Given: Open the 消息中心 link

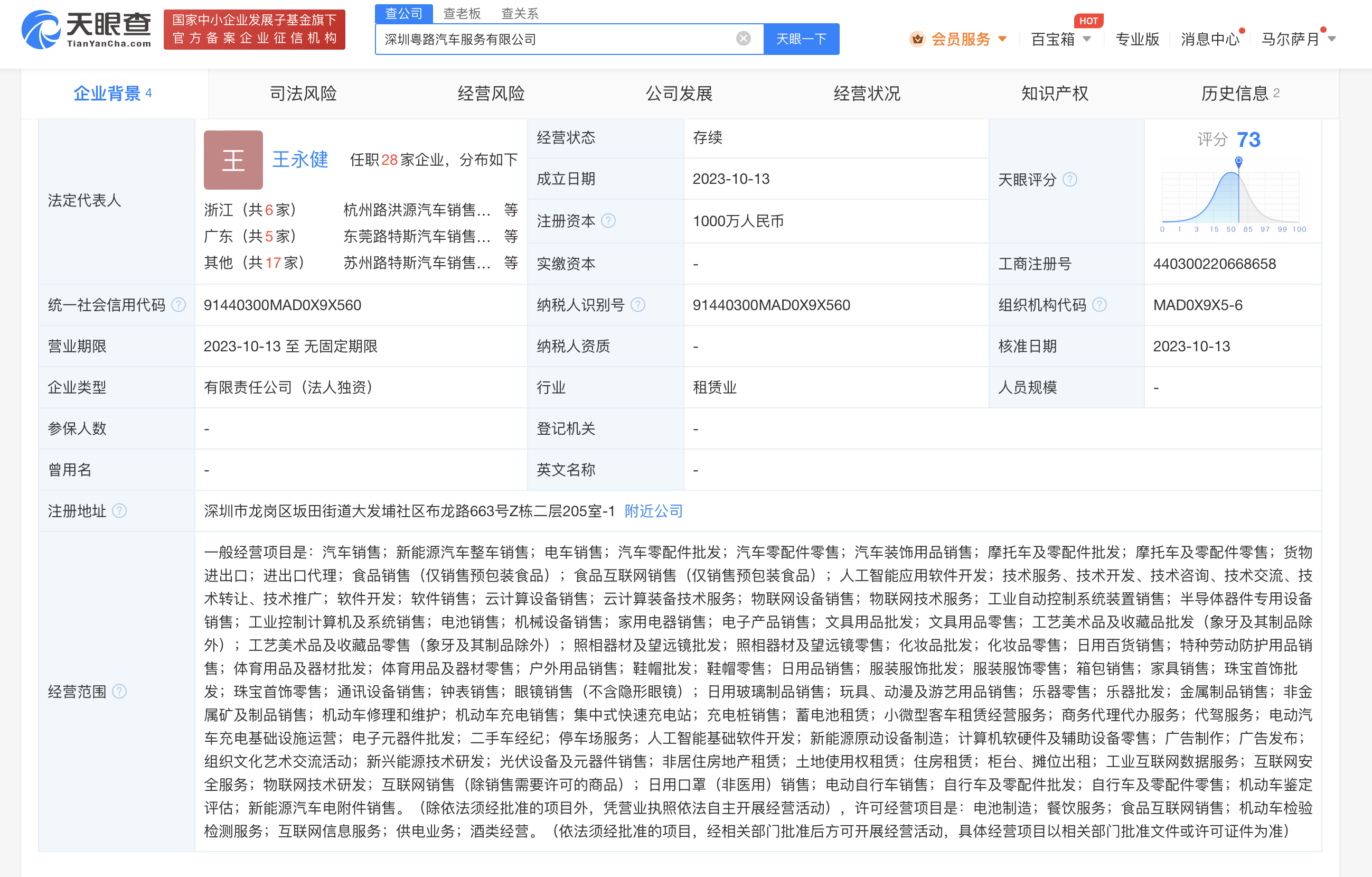Looking at the screenshot, I should 1210,39.
